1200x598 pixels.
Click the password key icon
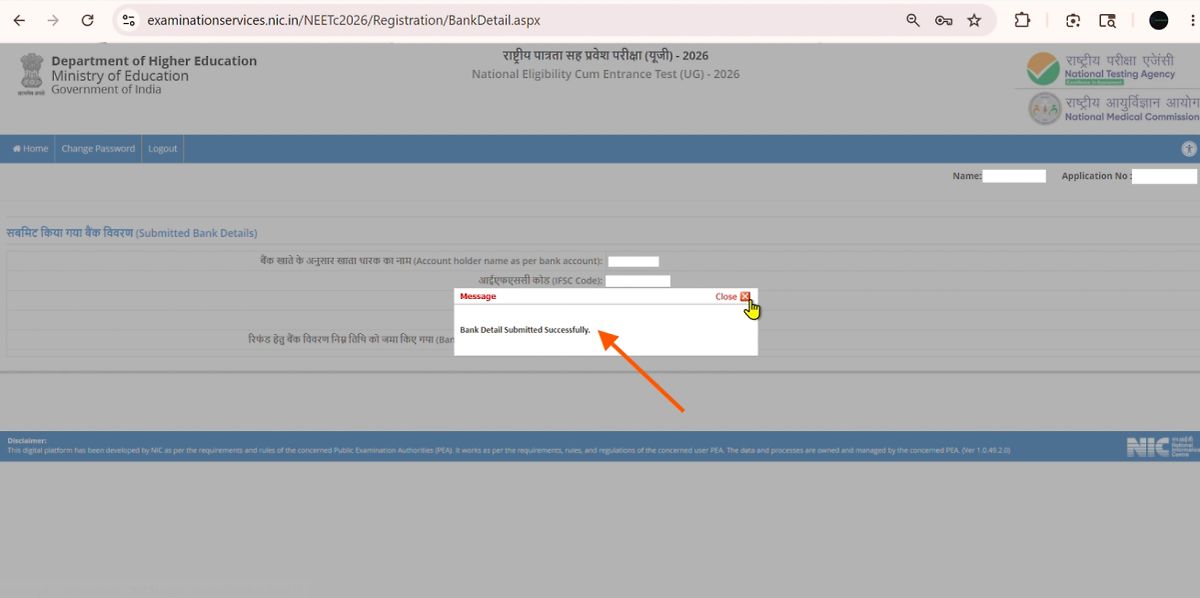point(943,20)
